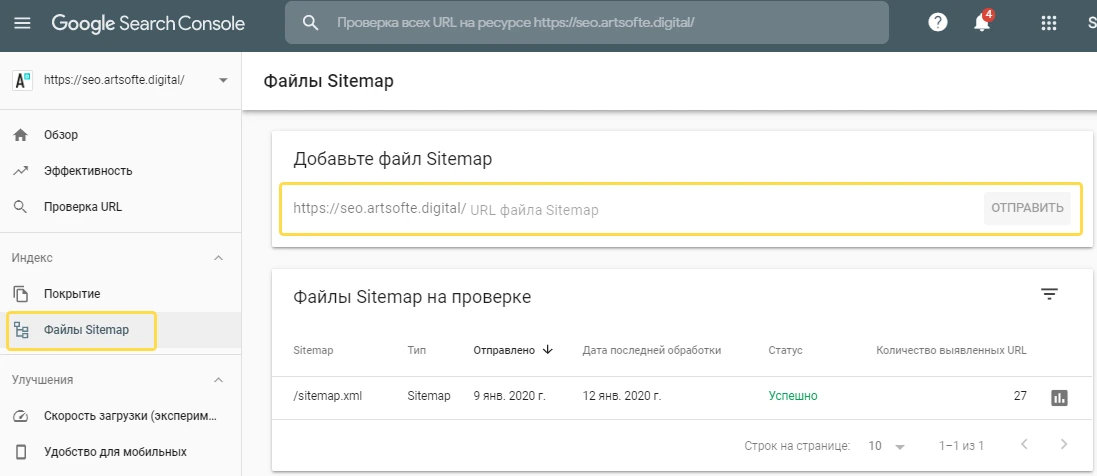Click Файлы Sitemap на проверке heading

click(x=412, y=297)
